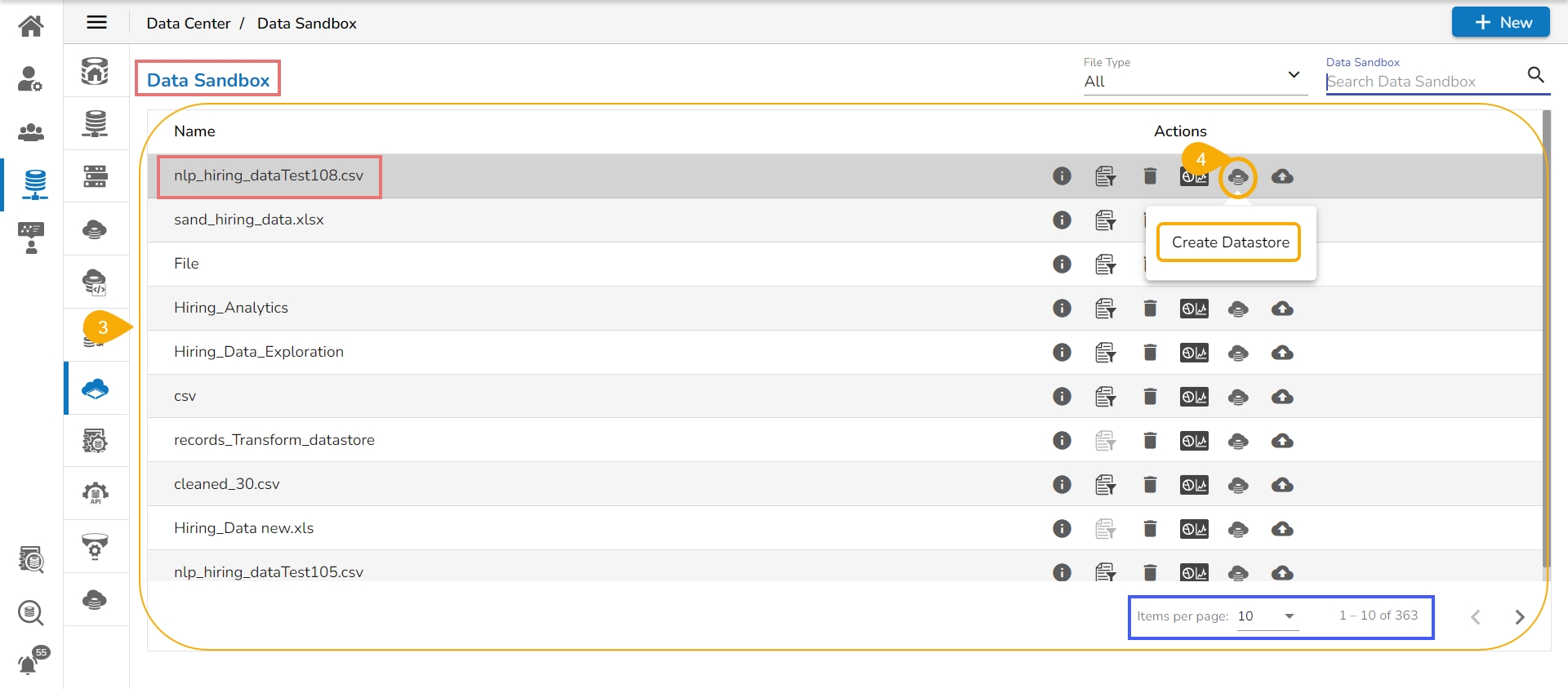Select Create Datastore from the popup menu
Viewport: 1568px width, 689px height.
(1230, 242)
